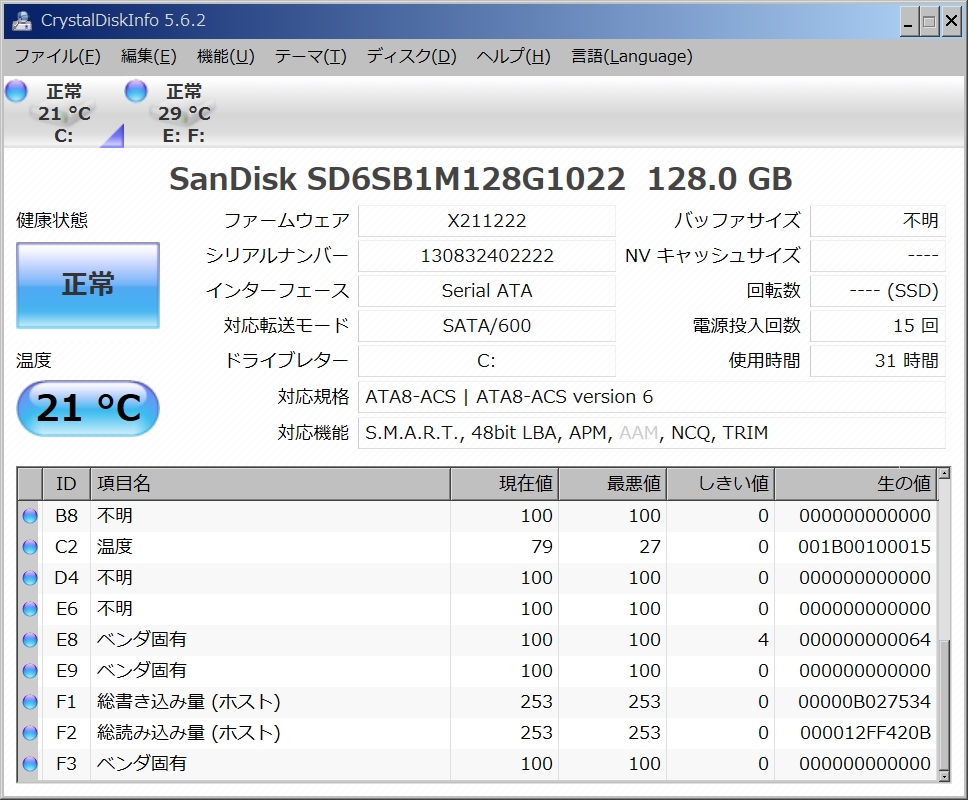Click the E8 threshold value 4
Viewport: 968px width, 800px height.
(x=763, y=640)
